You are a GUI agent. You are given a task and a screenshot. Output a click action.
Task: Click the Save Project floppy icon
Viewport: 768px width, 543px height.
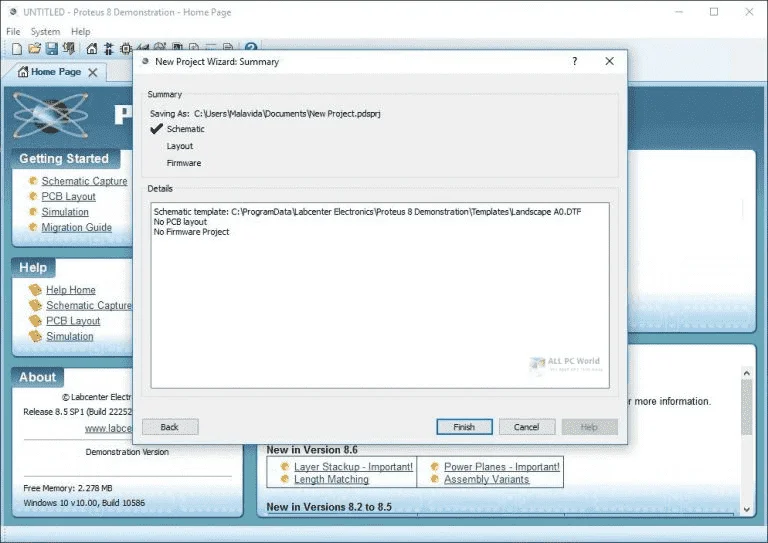pyautogui.click(x=51, y=48)
